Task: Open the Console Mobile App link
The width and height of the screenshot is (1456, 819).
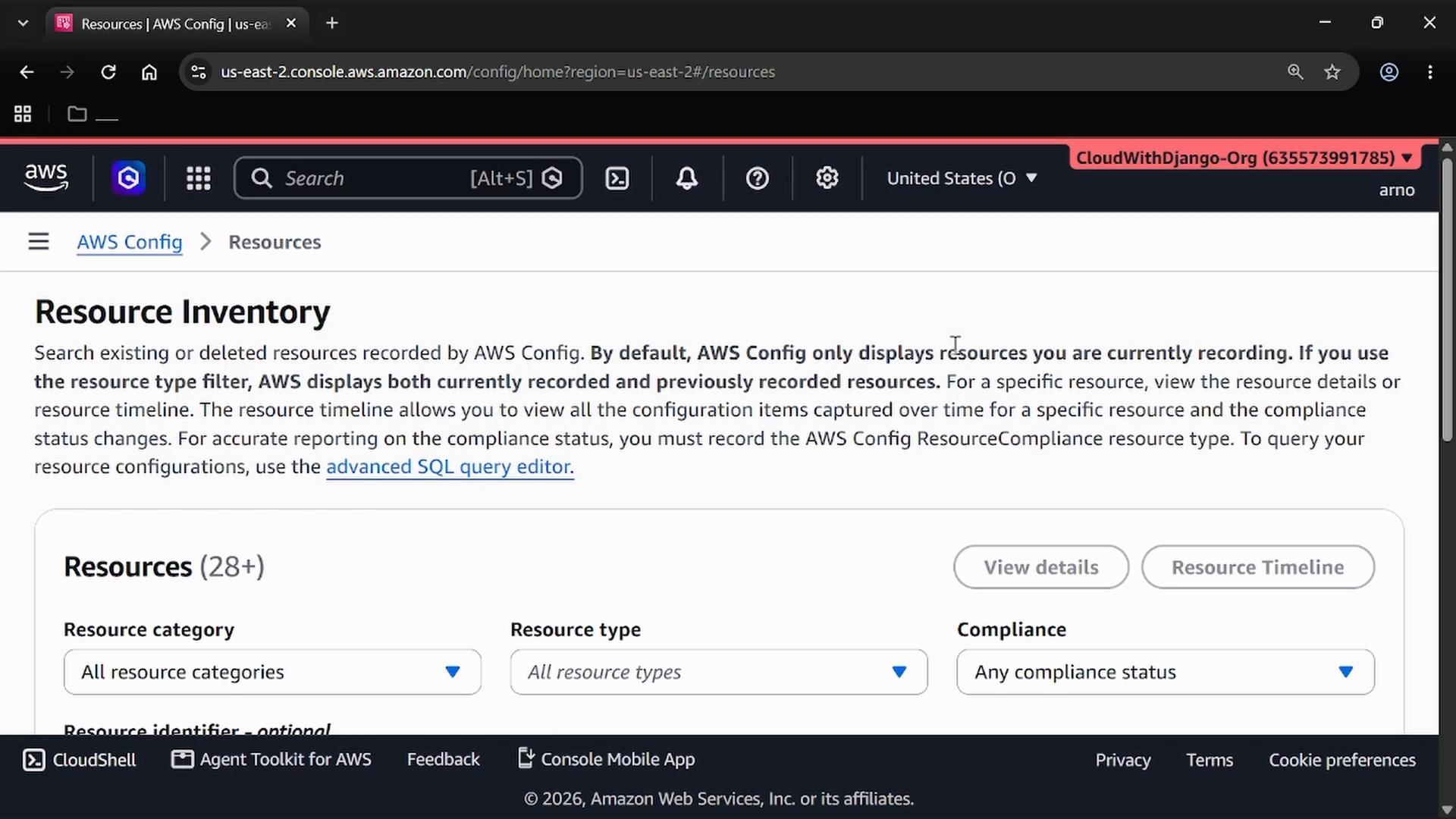Action: 606,759
